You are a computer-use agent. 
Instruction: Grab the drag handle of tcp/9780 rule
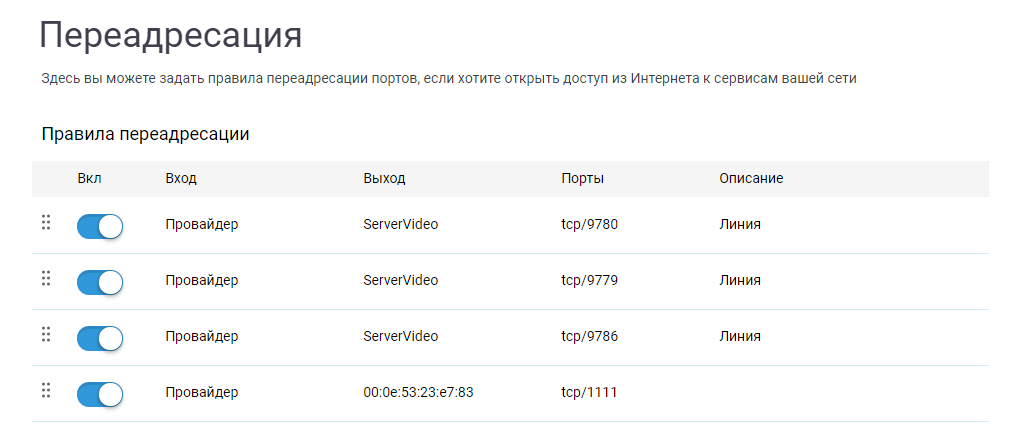coord(46,222)
